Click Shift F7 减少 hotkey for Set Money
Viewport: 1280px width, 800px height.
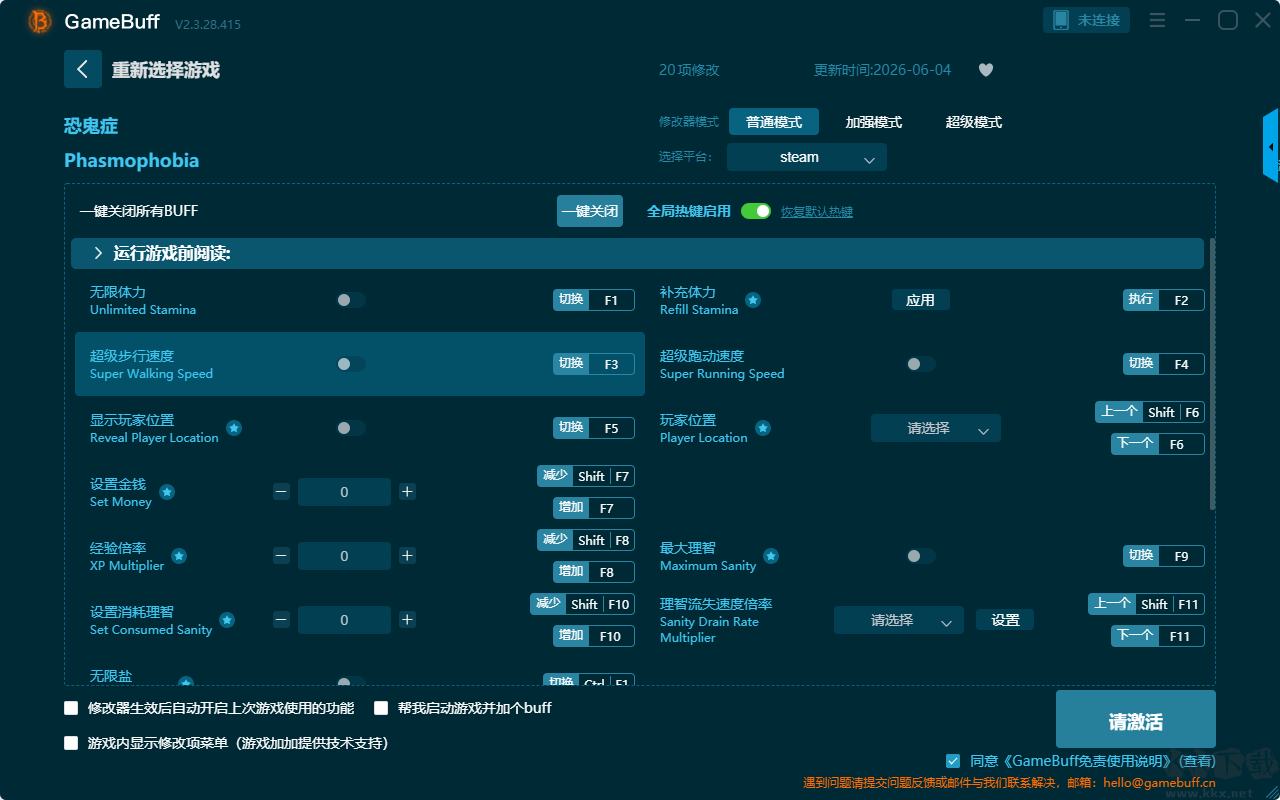coord(586,476)
